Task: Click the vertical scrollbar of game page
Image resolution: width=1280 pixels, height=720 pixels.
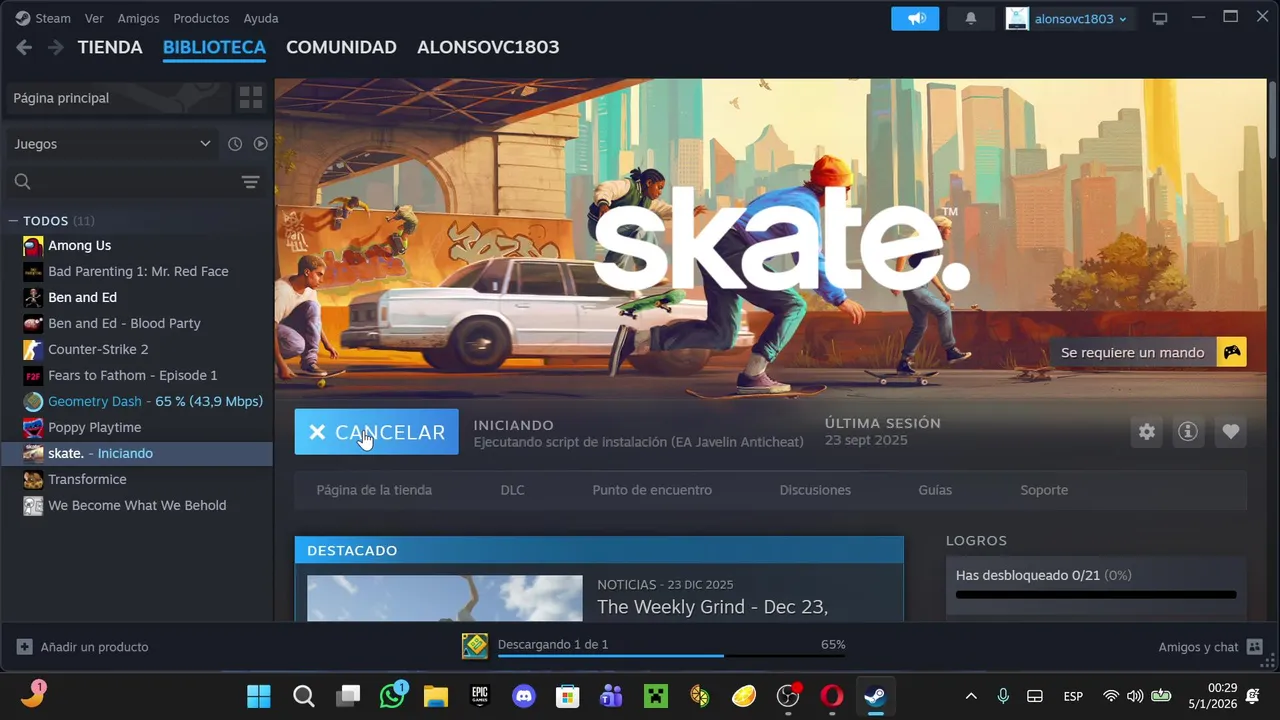Action: pos(1273,120)
